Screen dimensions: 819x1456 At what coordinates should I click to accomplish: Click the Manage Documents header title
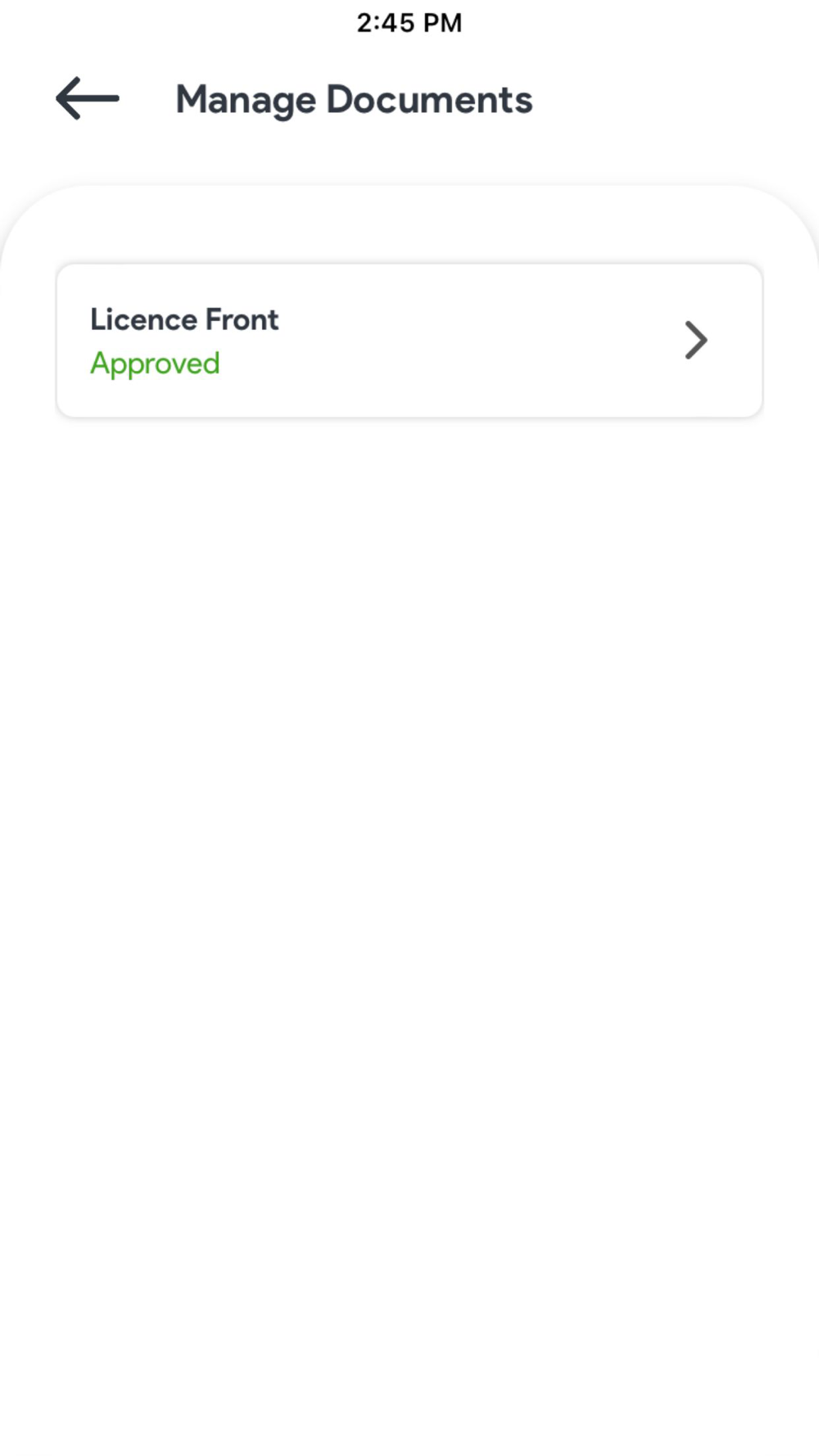click(354, 100)
